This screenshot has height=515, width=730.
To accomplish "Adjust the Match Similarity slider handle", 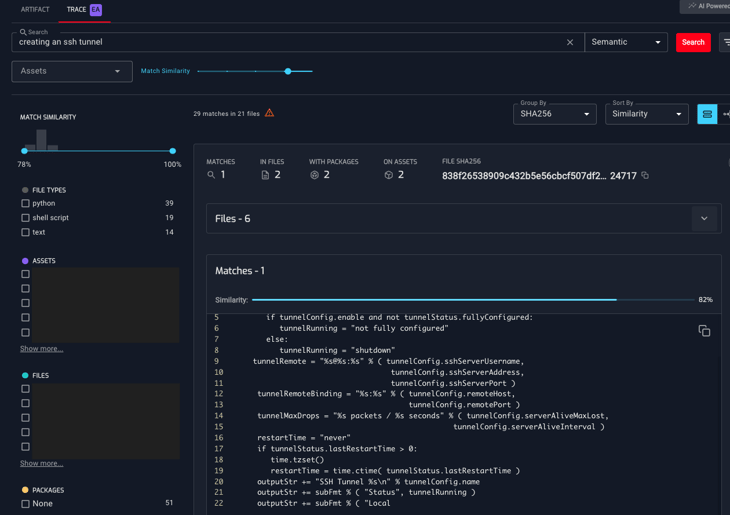I will coord(288,71).
